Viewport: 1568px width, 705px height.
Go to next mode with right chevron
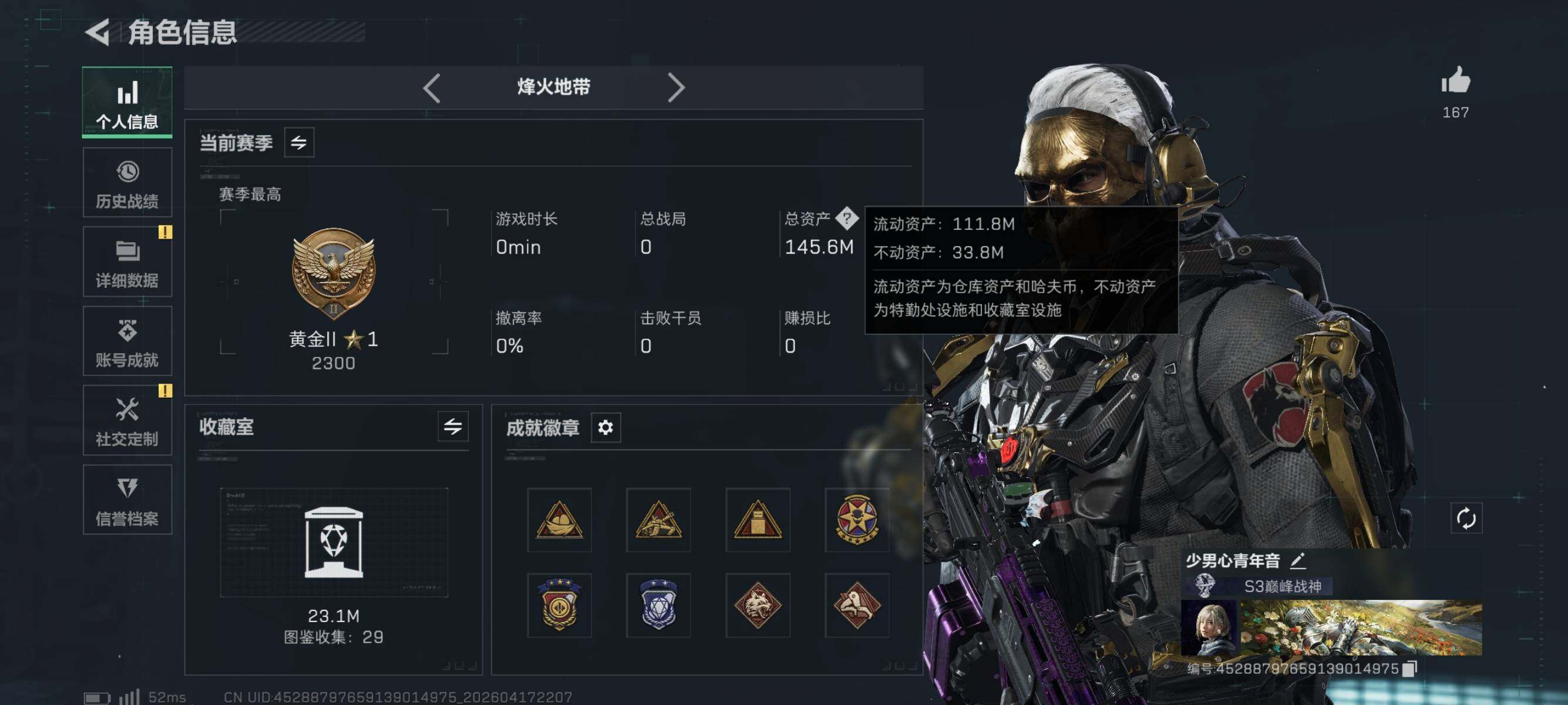tap(677, 88)
